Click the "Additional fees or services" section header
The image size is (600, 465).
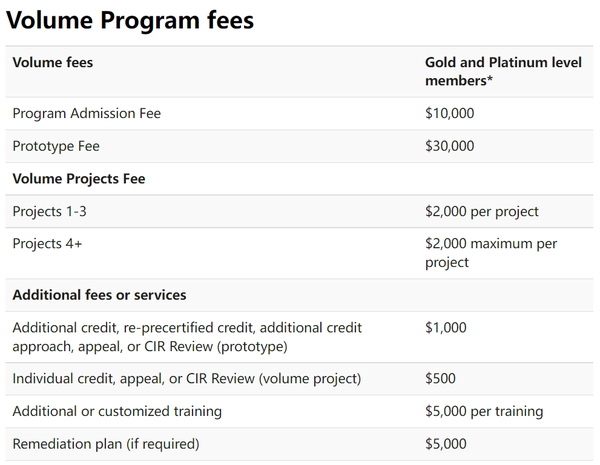(x=99, y=295)
